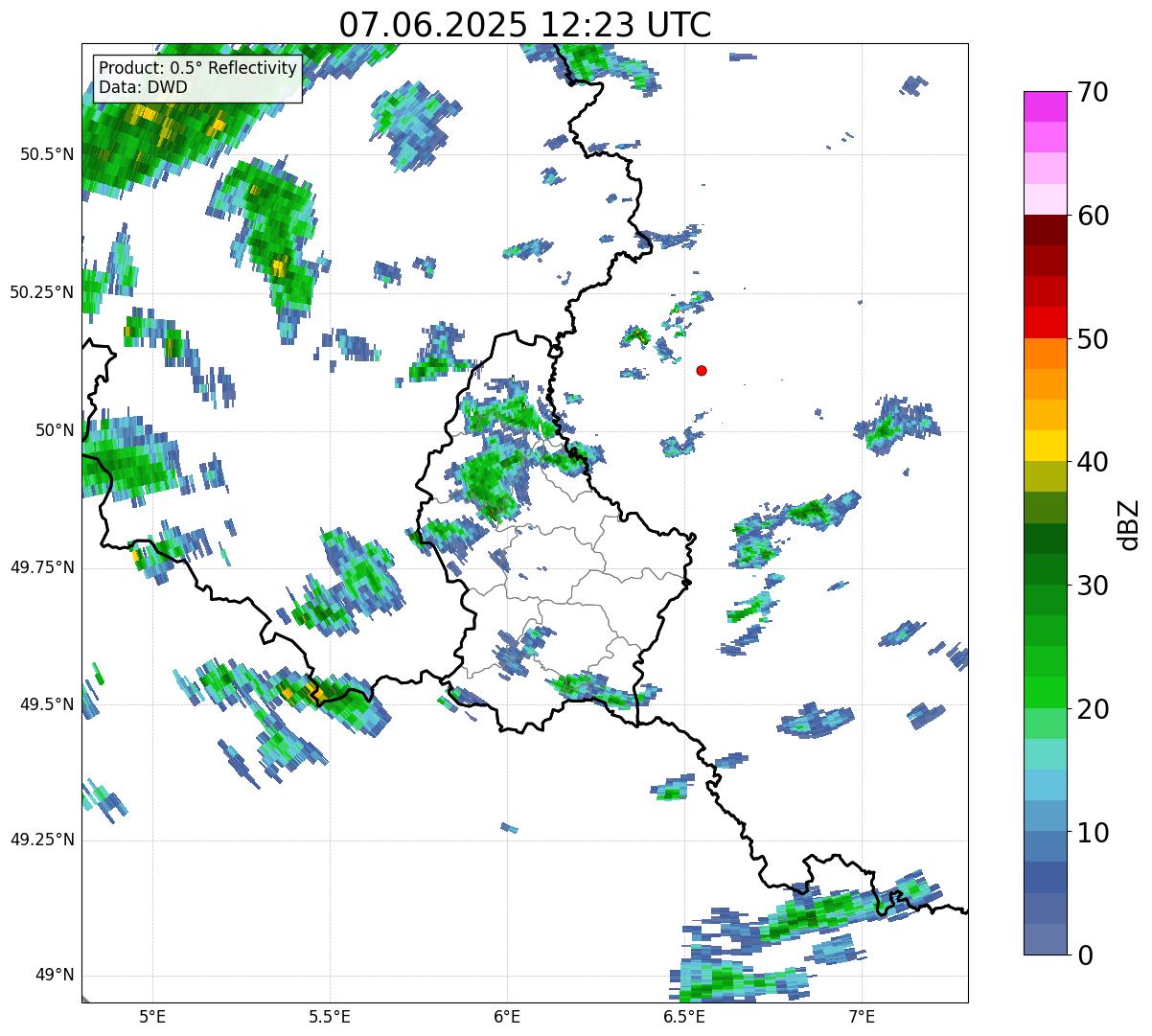Click the 5°E longitude label
Viewport: 1152px width, 1036px height.
(x=152, y=1016)
